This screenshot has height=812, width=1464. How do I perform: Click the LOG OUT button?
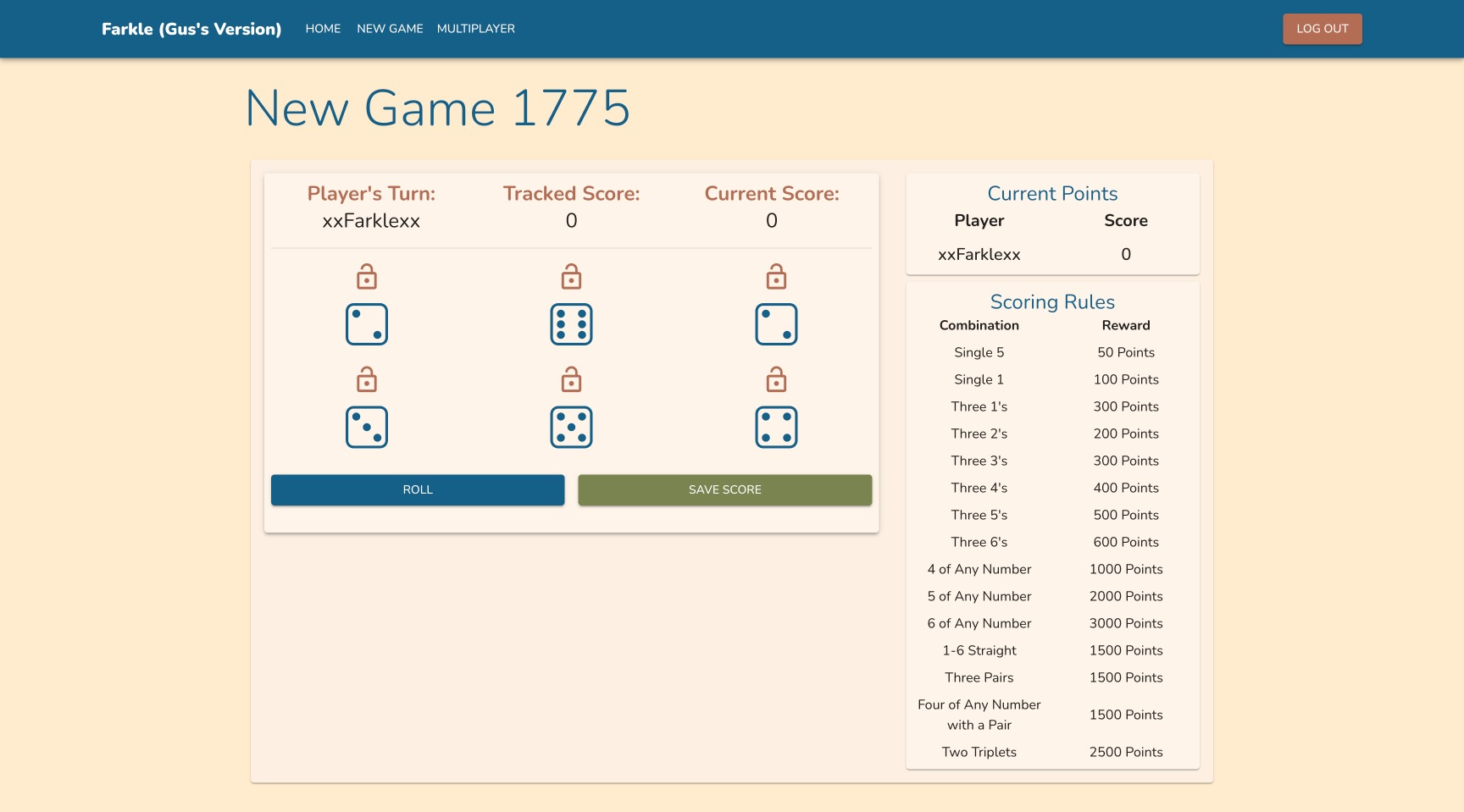(1322, 29)
